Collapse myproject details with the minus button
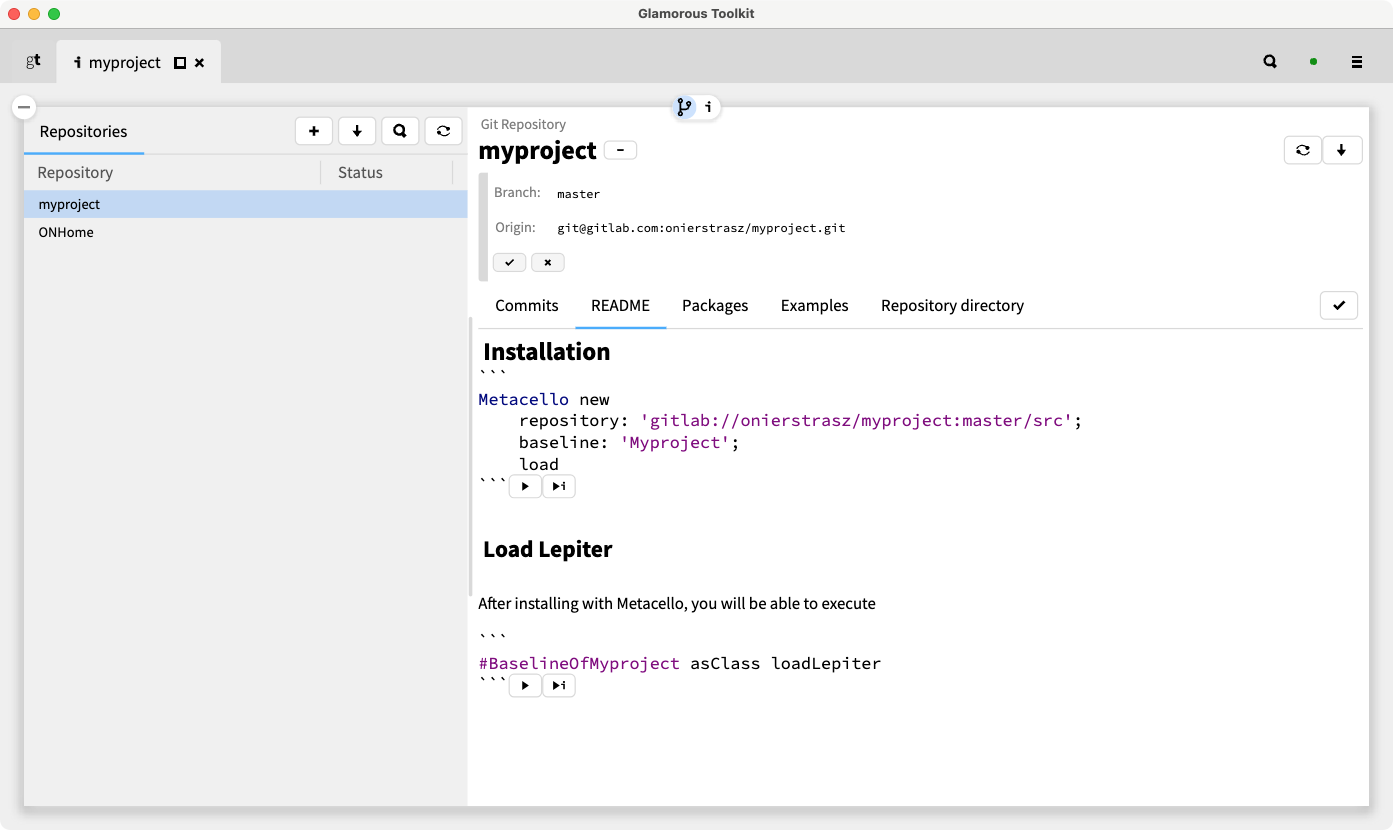 (620, 150)
